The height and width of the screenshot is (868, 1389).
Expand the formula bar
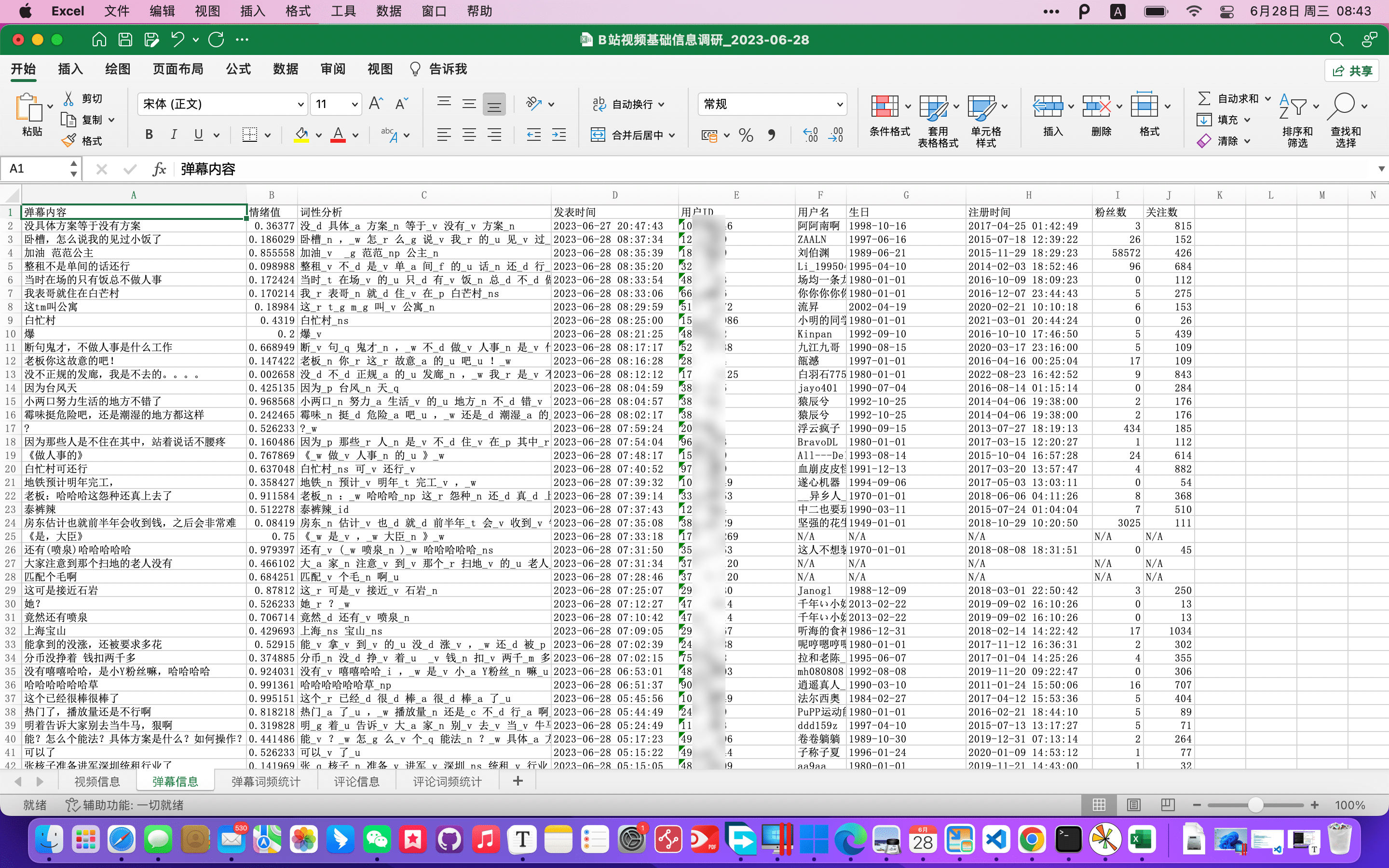[1381, 169]
